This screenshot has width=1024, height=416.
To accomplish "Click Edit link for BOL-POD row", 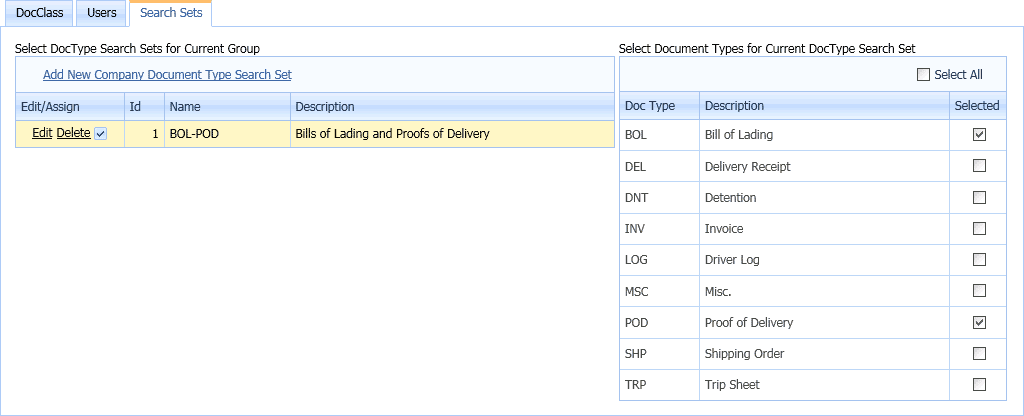I will click(x=42, y=133).
